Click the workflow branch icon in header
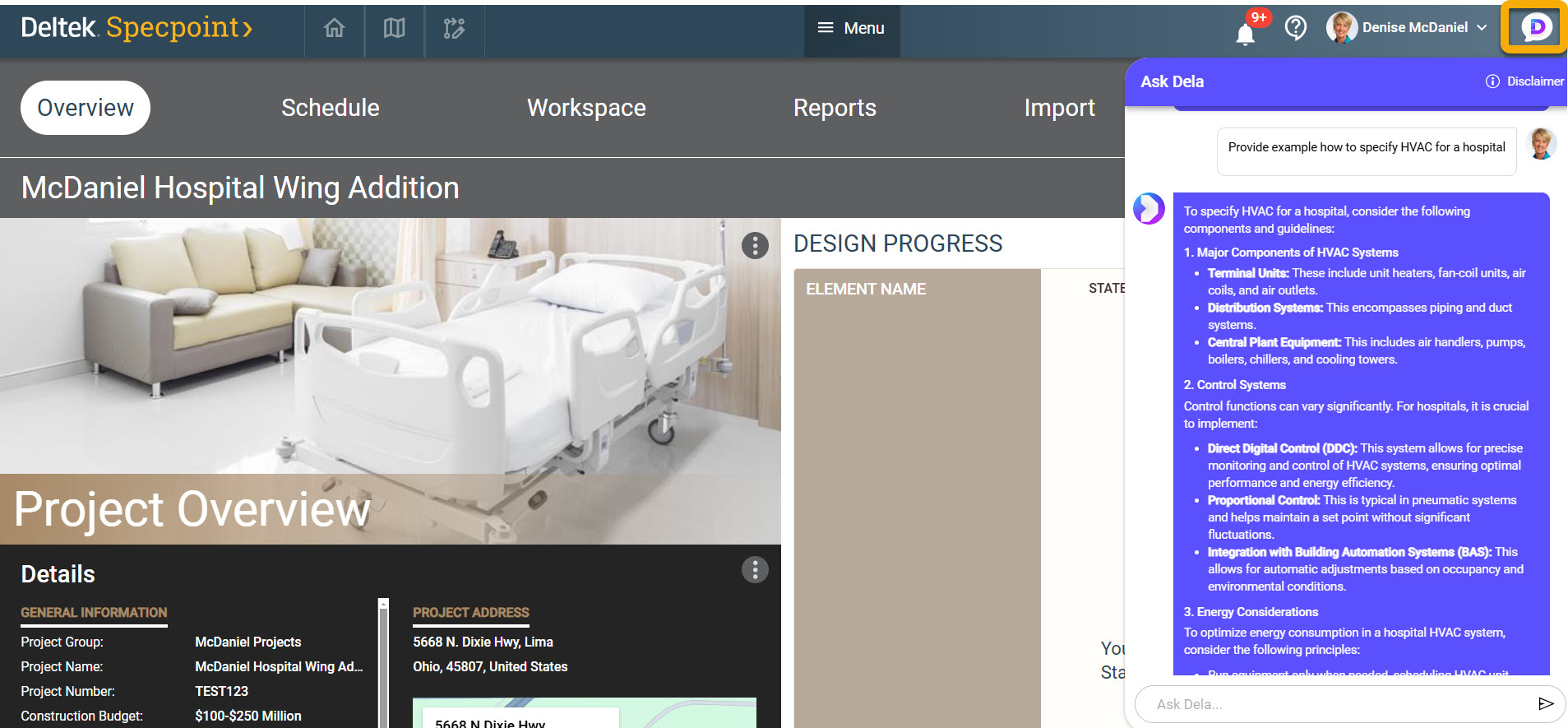Viewport: 1568px width, 728px height. [454, 29]
